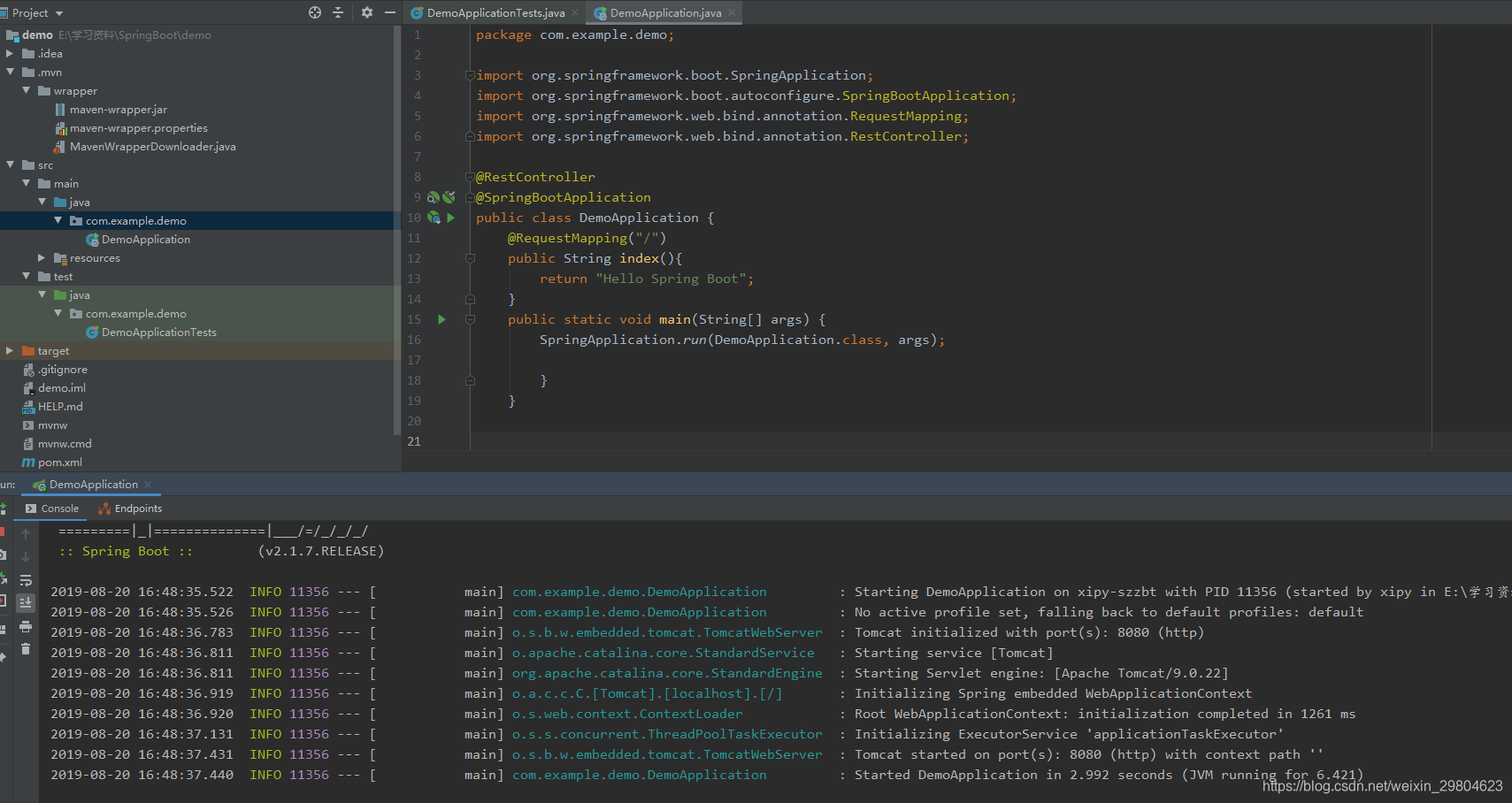Click the @RestController annotation on line 8
Viewport: 1512px width, 803px height.
click(535, 177)
